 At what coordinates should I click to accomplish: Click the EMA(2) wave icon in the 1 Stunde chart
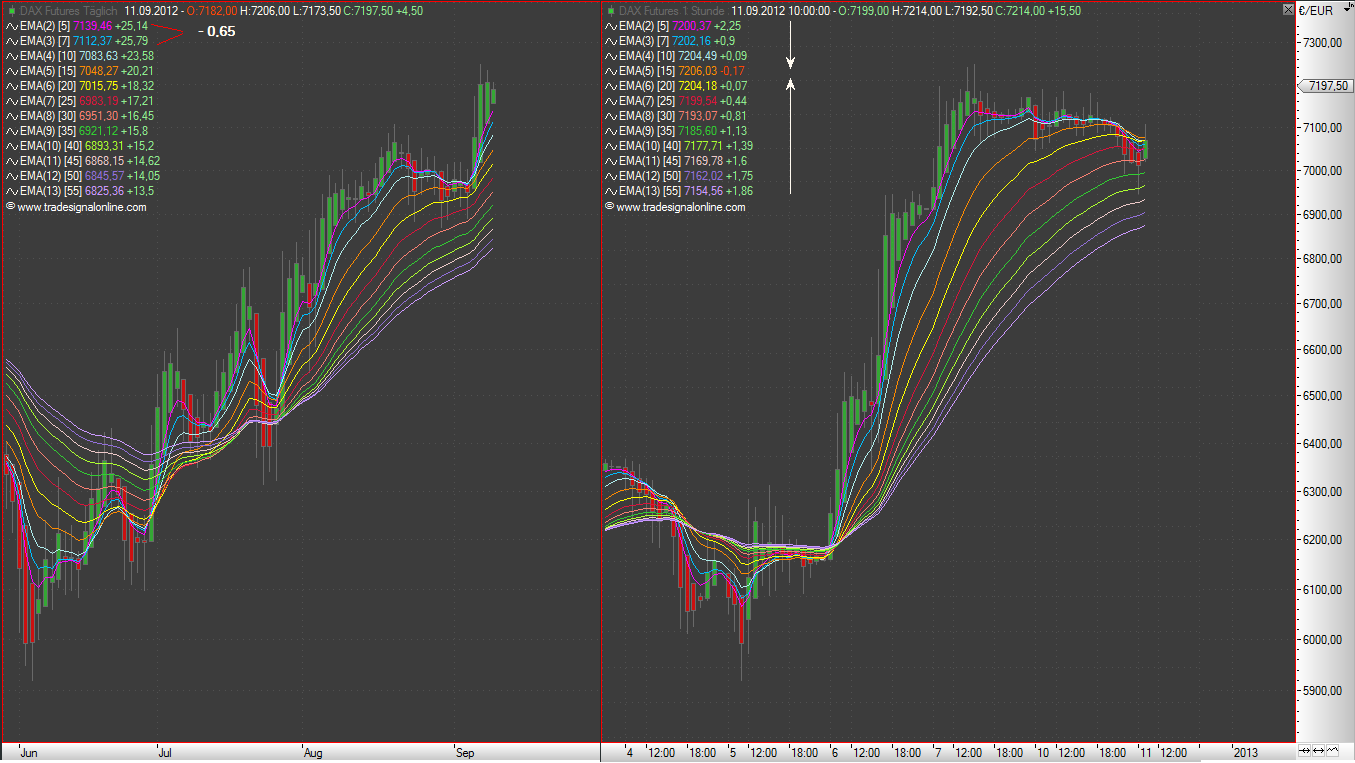[x=611, y=26]
